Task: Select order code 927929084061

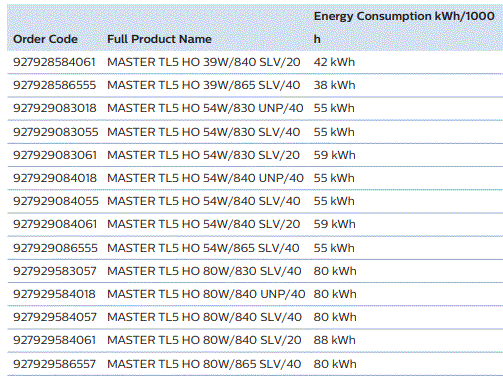Action: pos(55,224)
